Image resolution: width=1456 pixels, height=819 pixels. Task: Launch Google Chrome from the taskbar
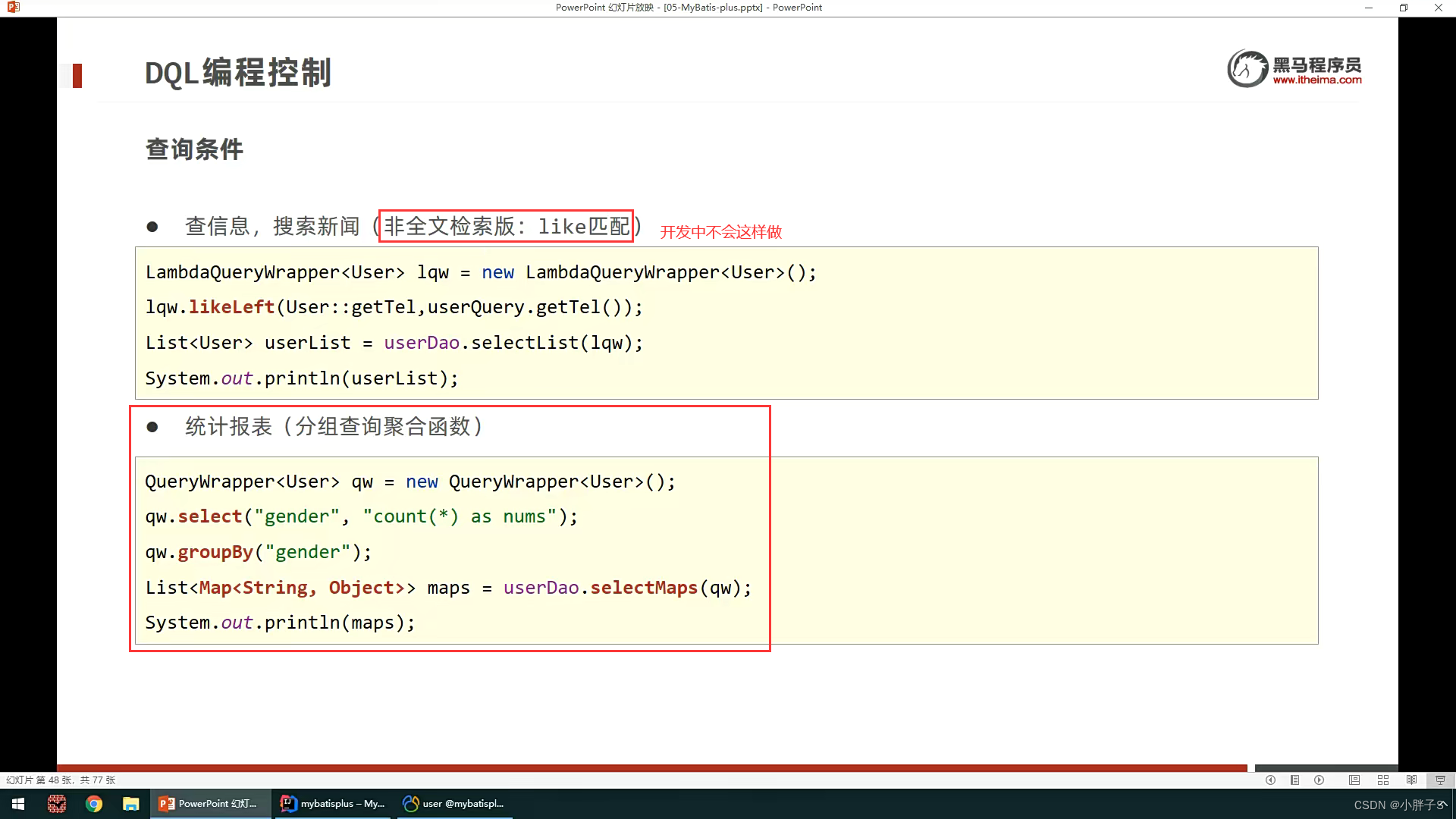click(x=94, y=804)
